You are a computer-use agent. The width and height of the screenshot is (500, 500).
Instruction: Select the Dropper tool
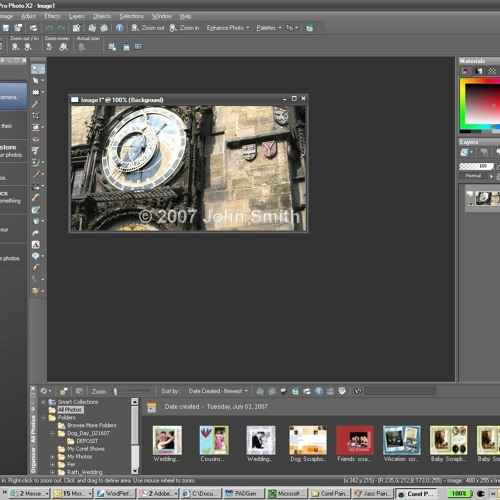(36, 104)
